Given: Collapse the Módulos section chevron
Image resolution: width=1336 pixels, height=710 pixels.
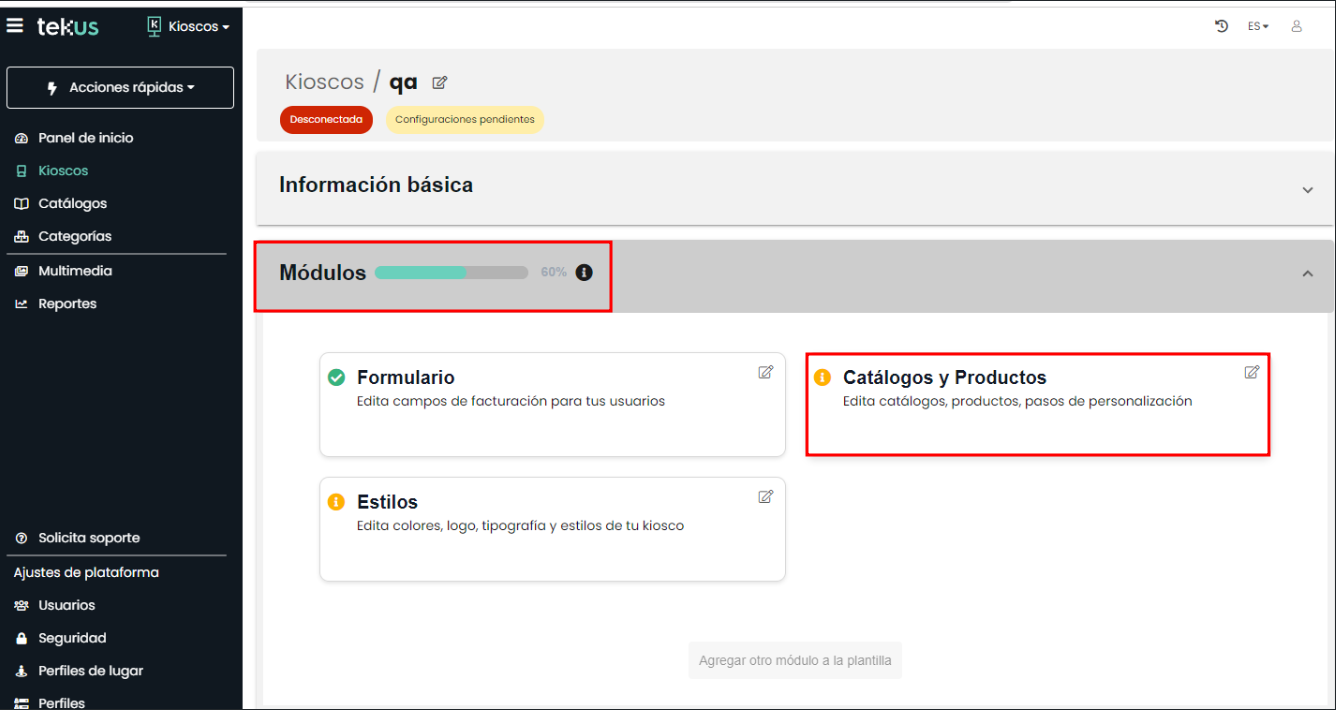Looking at the screenshot, I should 1307,274.
